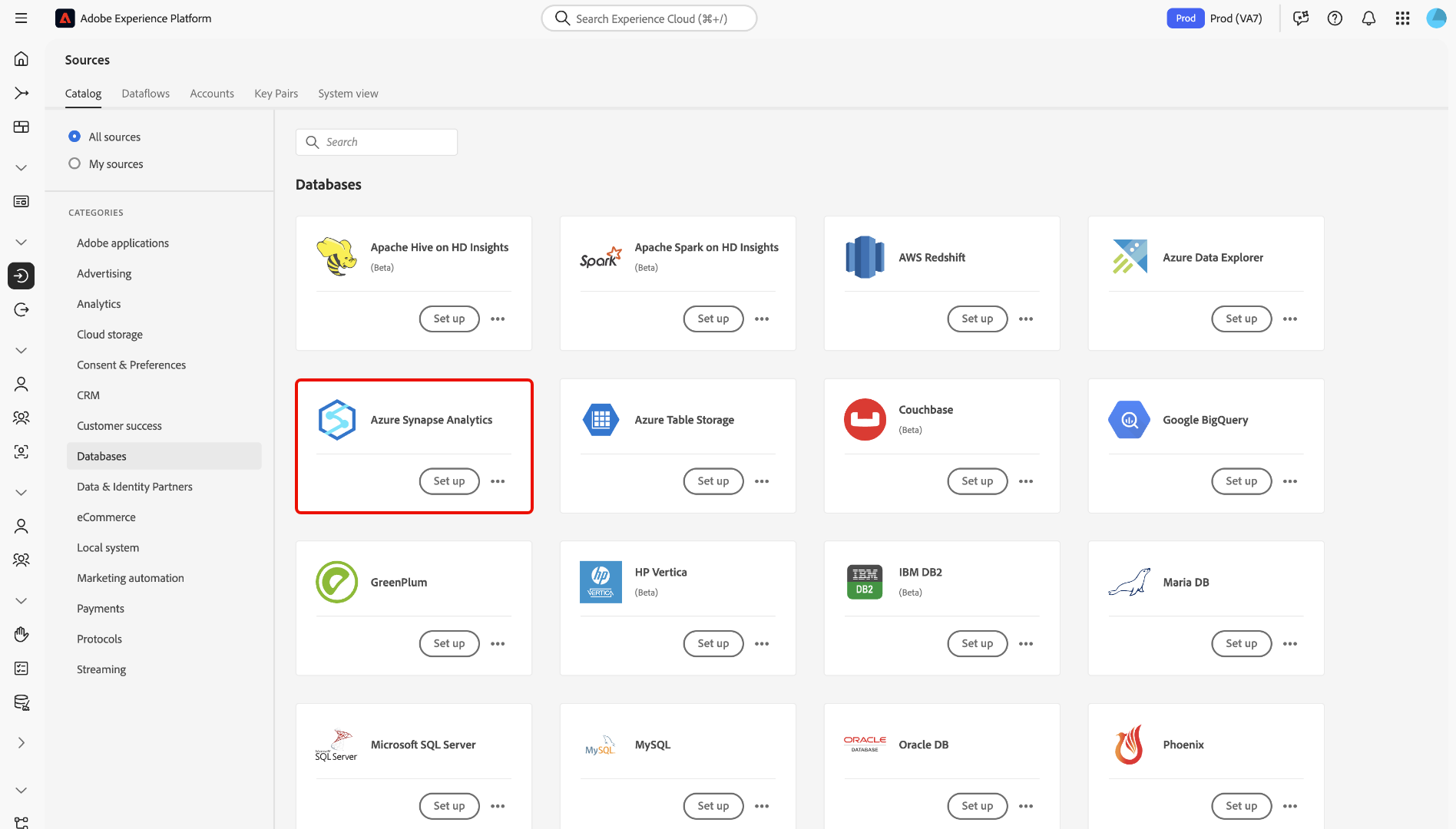Image resolution: width=1456 pixels, height=829 pixels.
Task: Select the CRM category
Action: click(x=88, y=395)
